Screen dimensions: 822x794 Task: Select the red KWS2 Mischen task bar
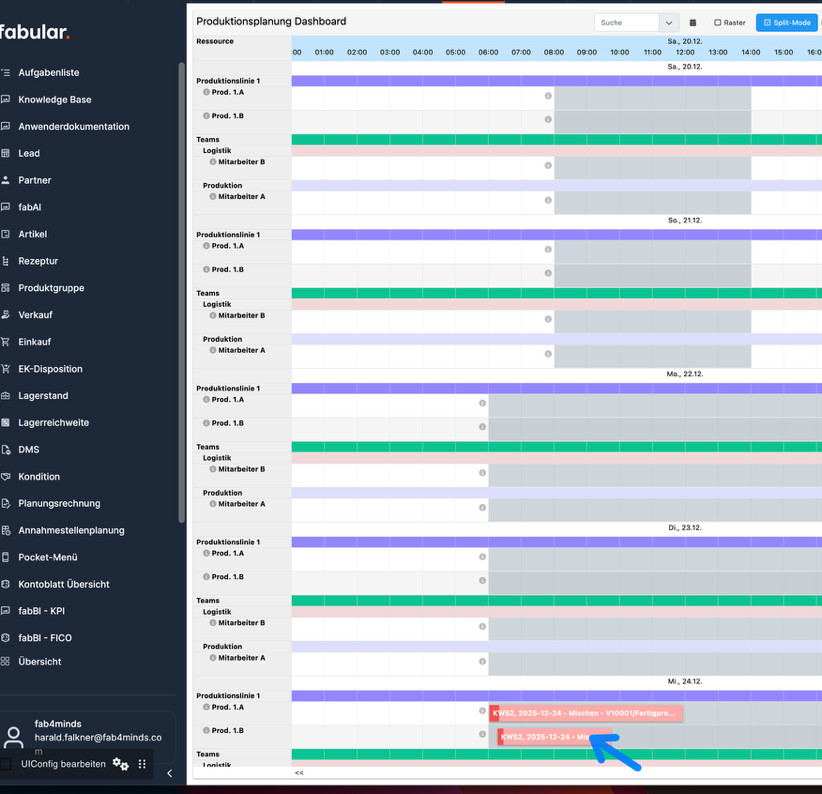(x=585, y=713)
